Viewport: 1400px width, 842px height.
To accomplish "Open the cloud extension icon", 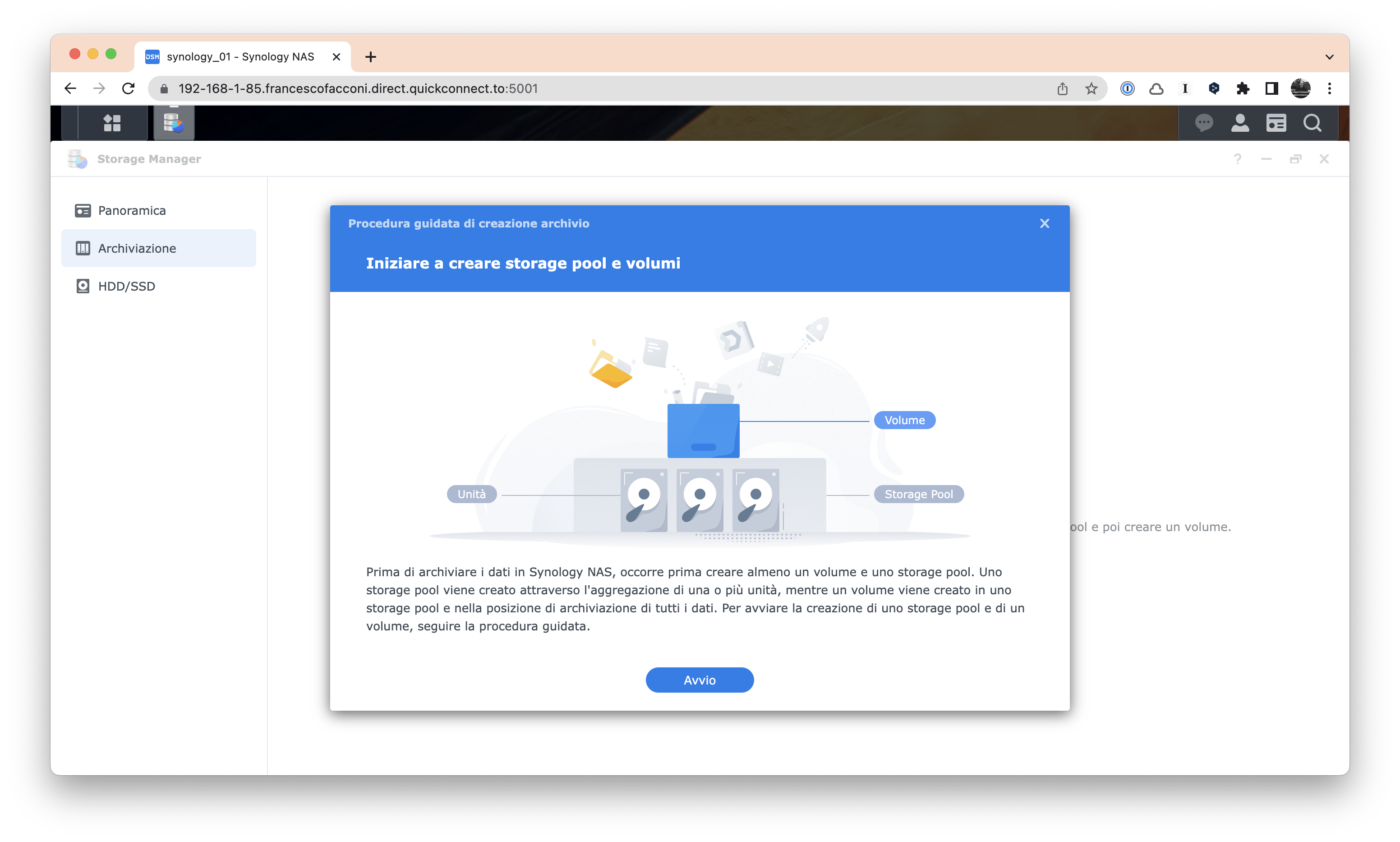I will [x=1157, y=88].
